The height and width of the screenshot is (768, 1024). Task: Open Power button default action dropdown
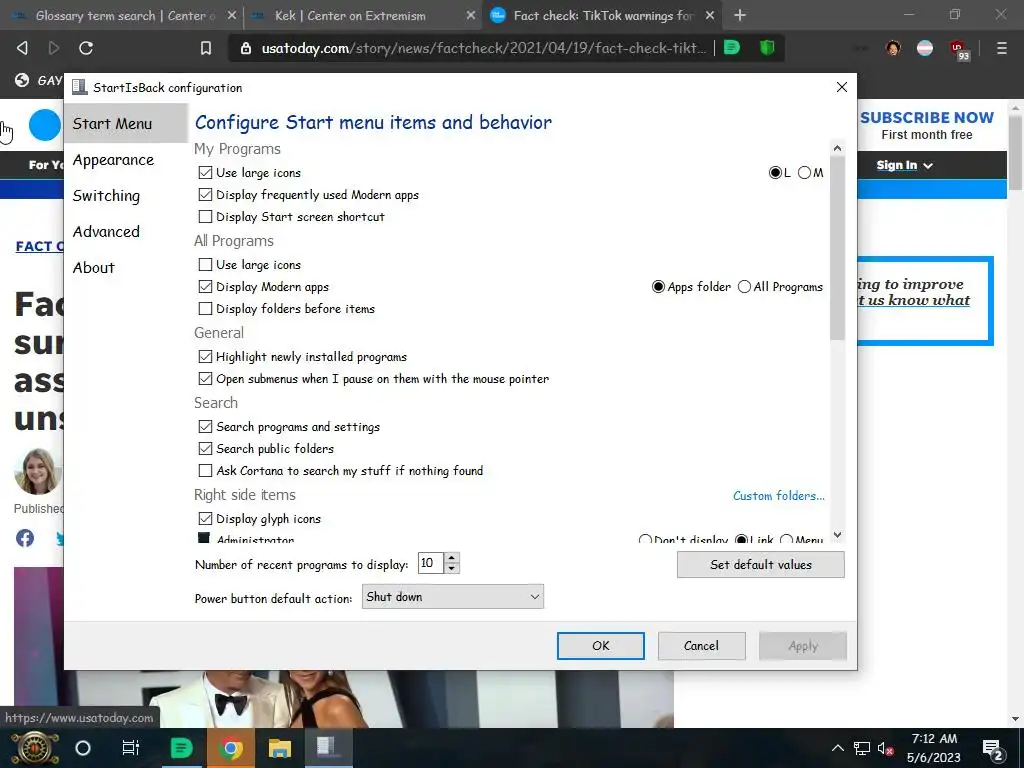tap(453, 596)
